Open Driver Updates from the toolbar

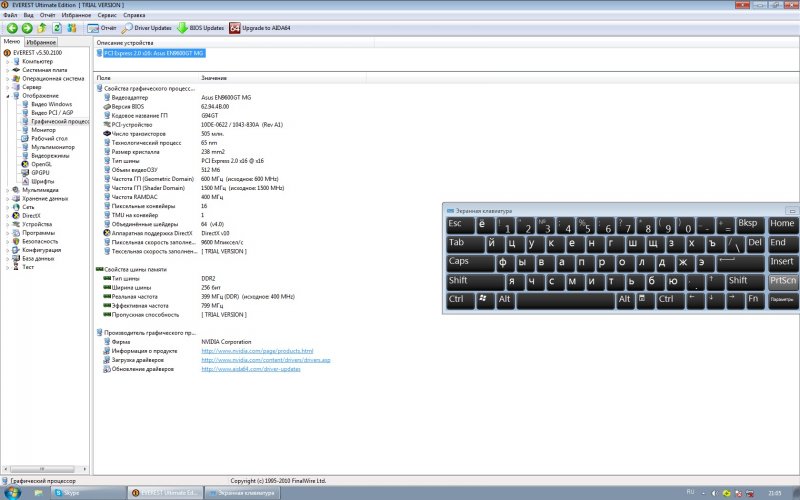pyautogui.click(x=147, y=28)
